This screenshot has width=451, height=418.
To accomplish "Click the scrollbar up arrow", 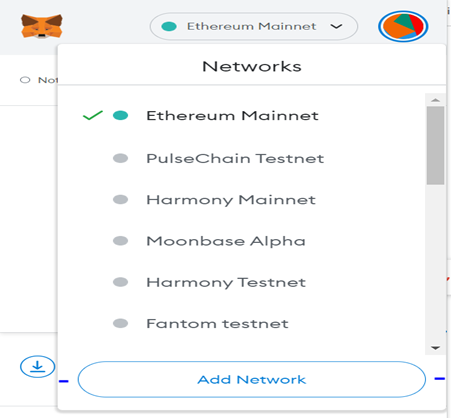I will pos(435,100).
